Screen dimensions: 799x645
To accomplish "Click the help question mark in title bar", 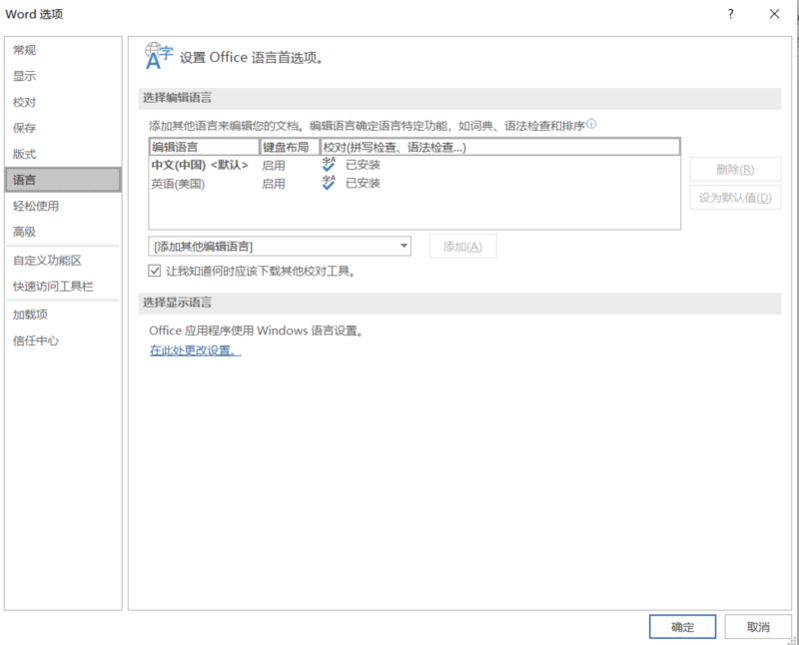I will 731,14.
